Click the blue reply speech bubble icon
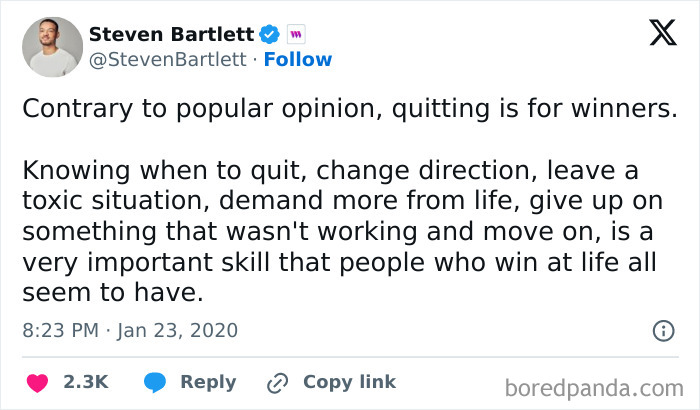 click(154, 382)
